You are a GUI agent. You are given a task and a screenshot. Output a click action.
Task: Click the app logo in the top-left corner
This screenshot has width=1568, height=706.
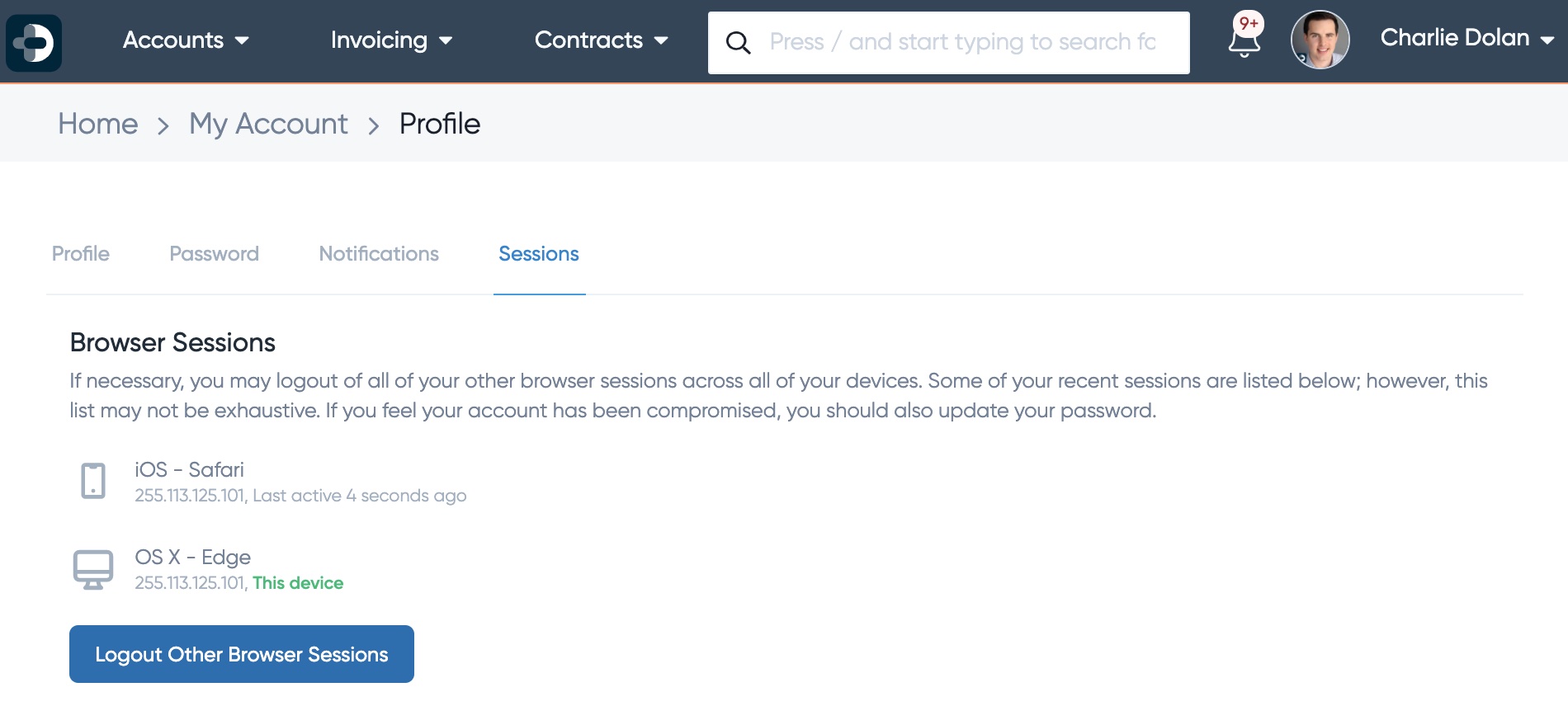point(34,43)
